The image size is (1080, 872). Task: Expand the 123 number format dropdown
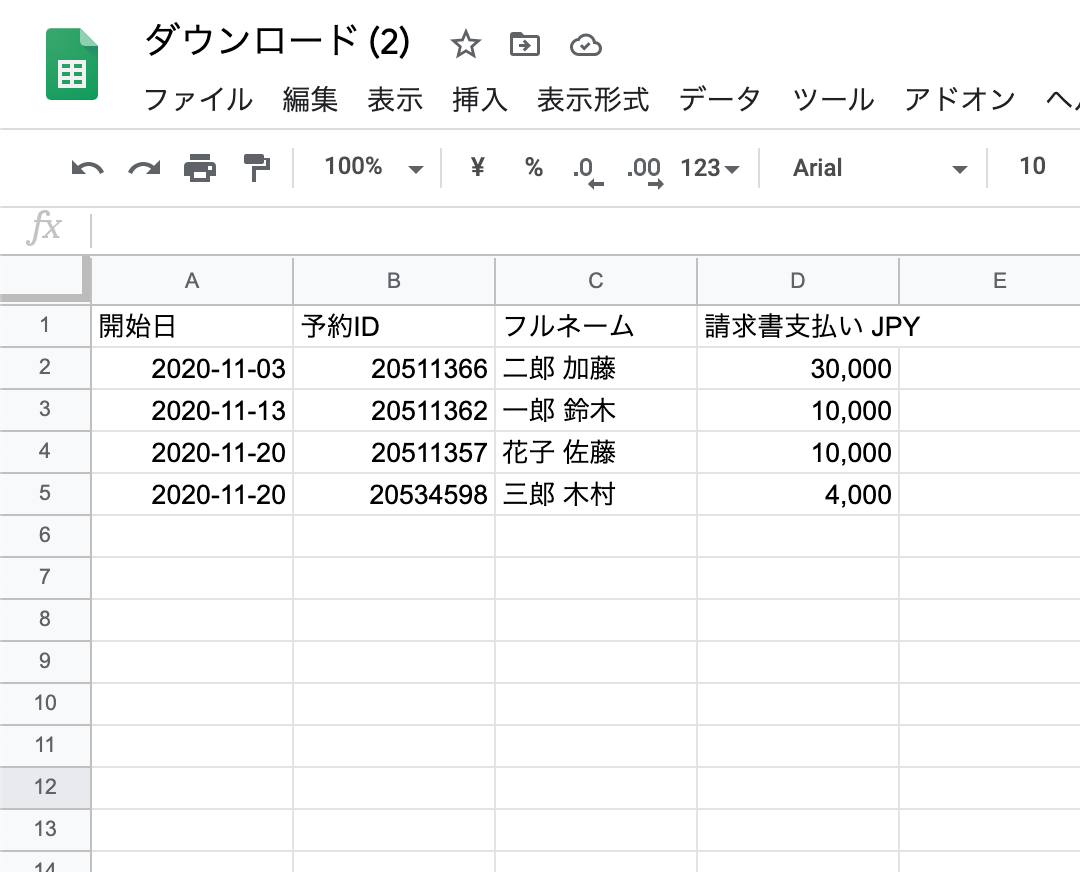tap(709, 168)
